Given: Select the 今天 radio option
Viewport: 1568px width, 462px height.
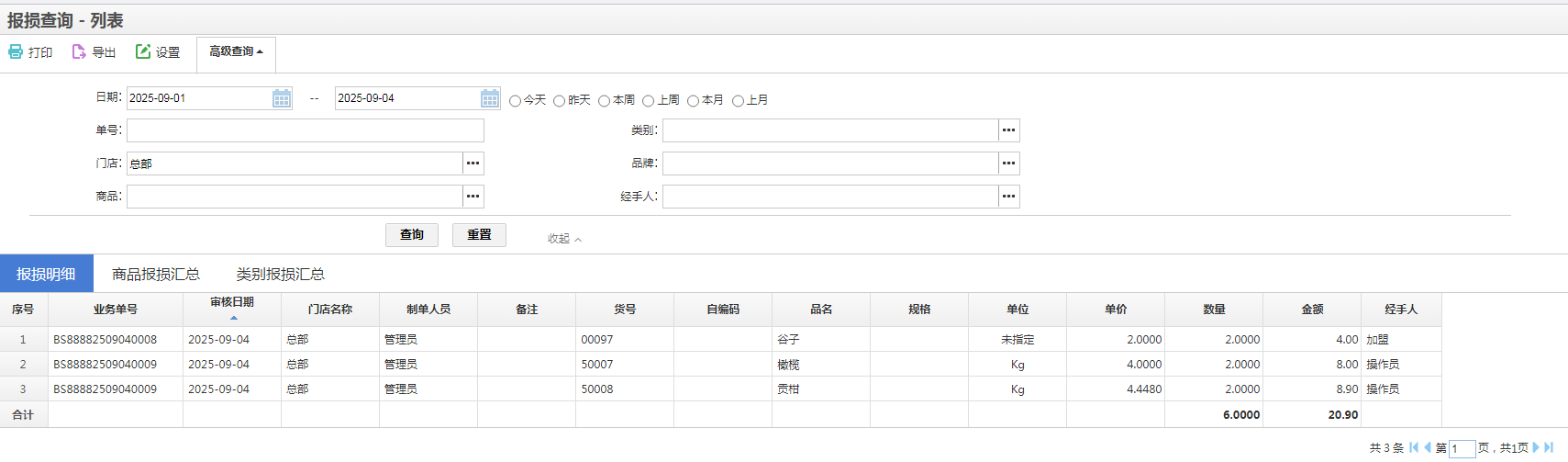Looking at the screenshot, I should pyautogui.click(x=515, y=101).
